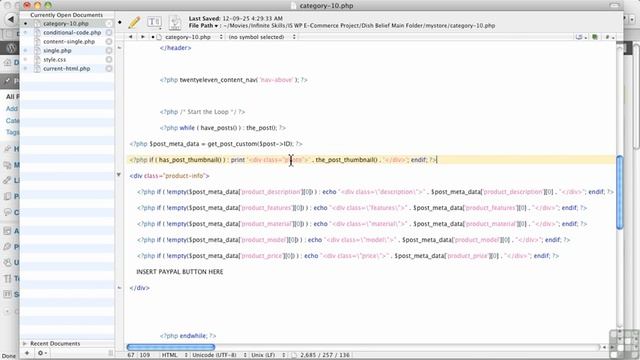Close content-single.php in the documents list
The image size is (640, 360).
click(109, 42)
